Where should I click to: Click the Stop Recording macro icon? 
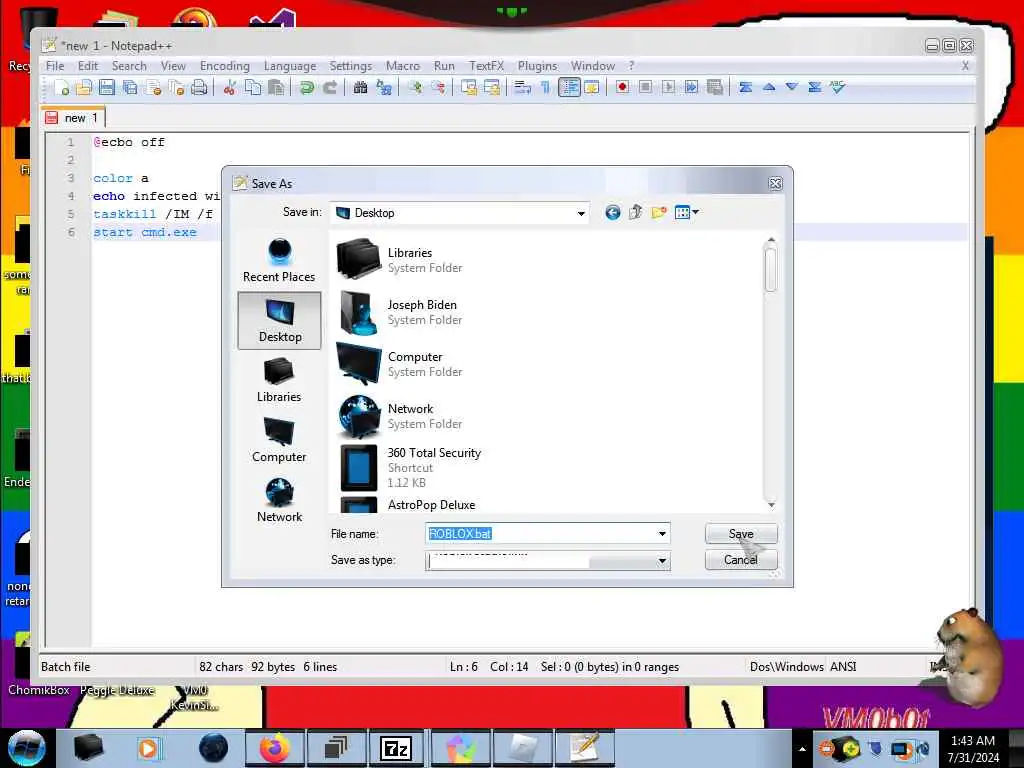[x=645, y=88]
